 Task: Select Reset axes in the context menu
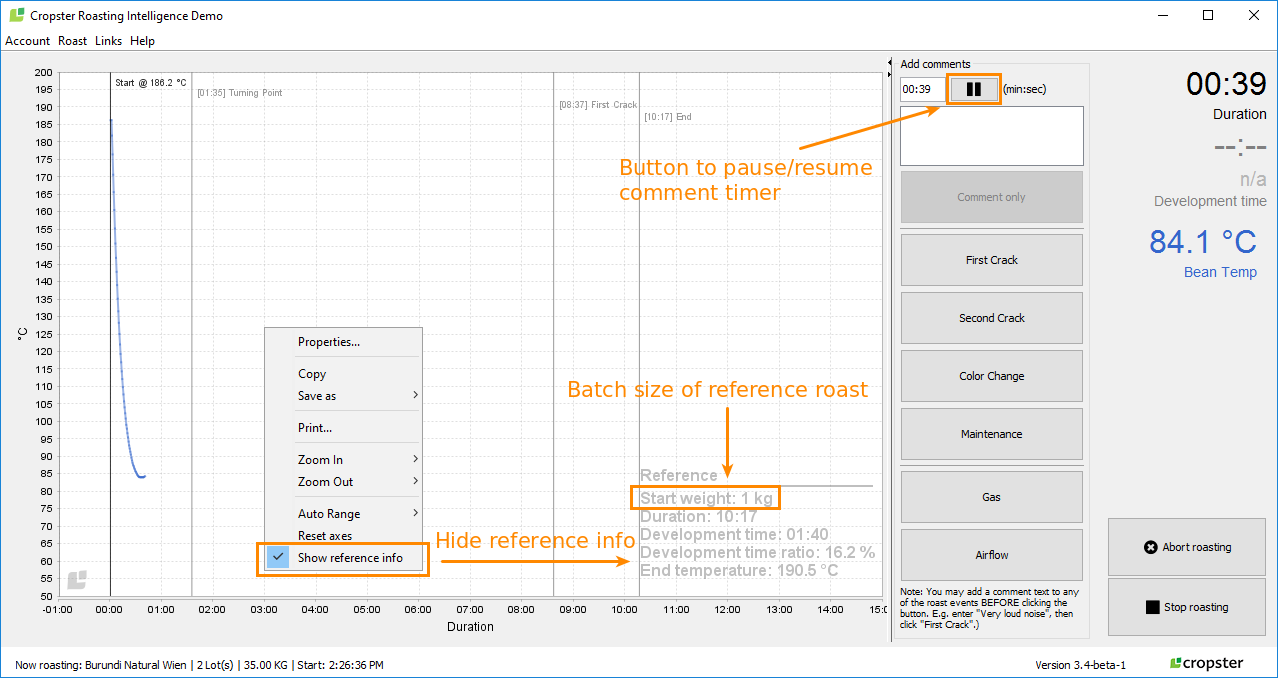click(343, 536)
